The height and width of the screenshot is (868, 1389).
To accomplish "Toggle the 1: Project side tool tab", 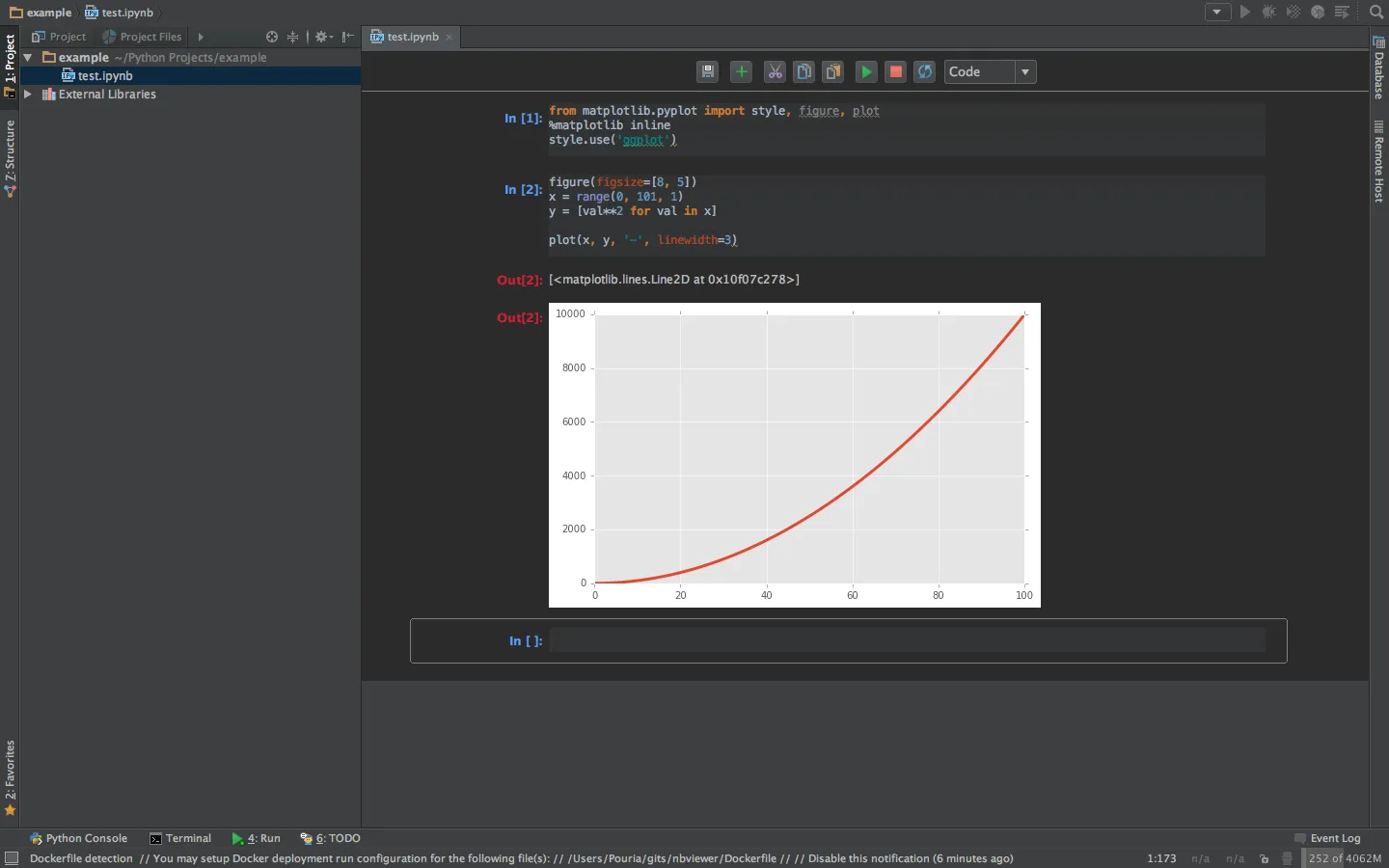I will click(x=10, y=66).
